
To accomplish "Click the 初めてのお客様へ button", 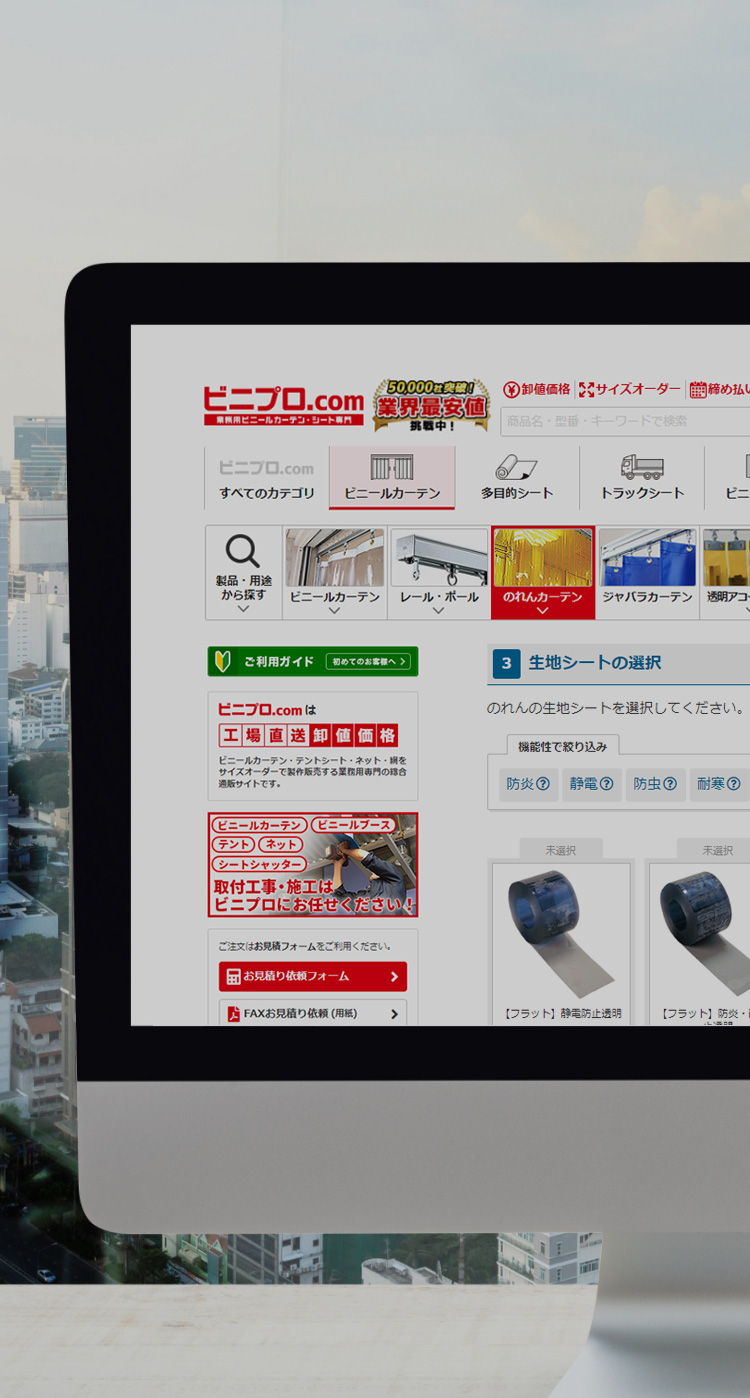I will point(368,661).
